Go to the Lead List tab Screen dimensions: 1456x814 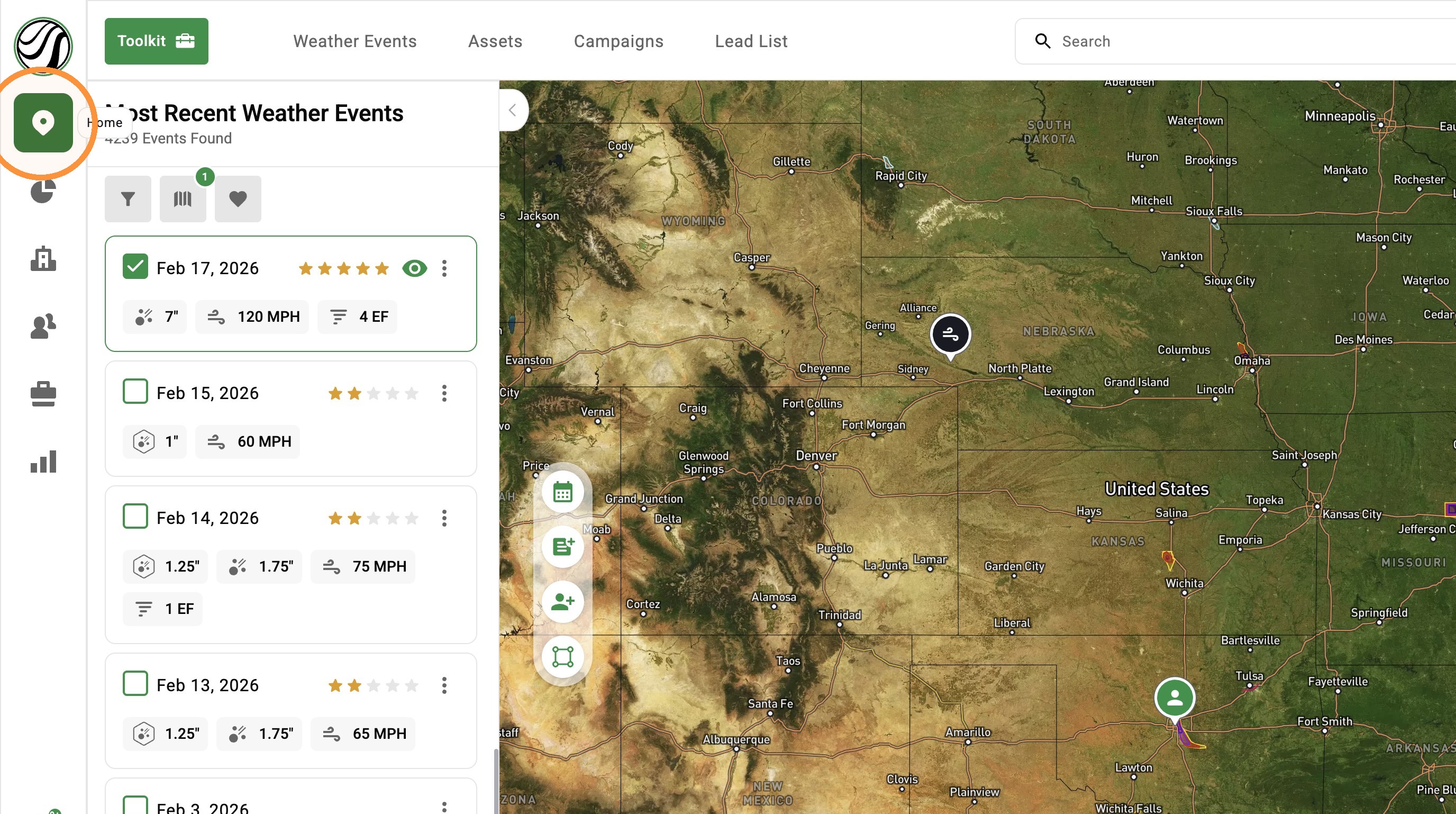751,41
